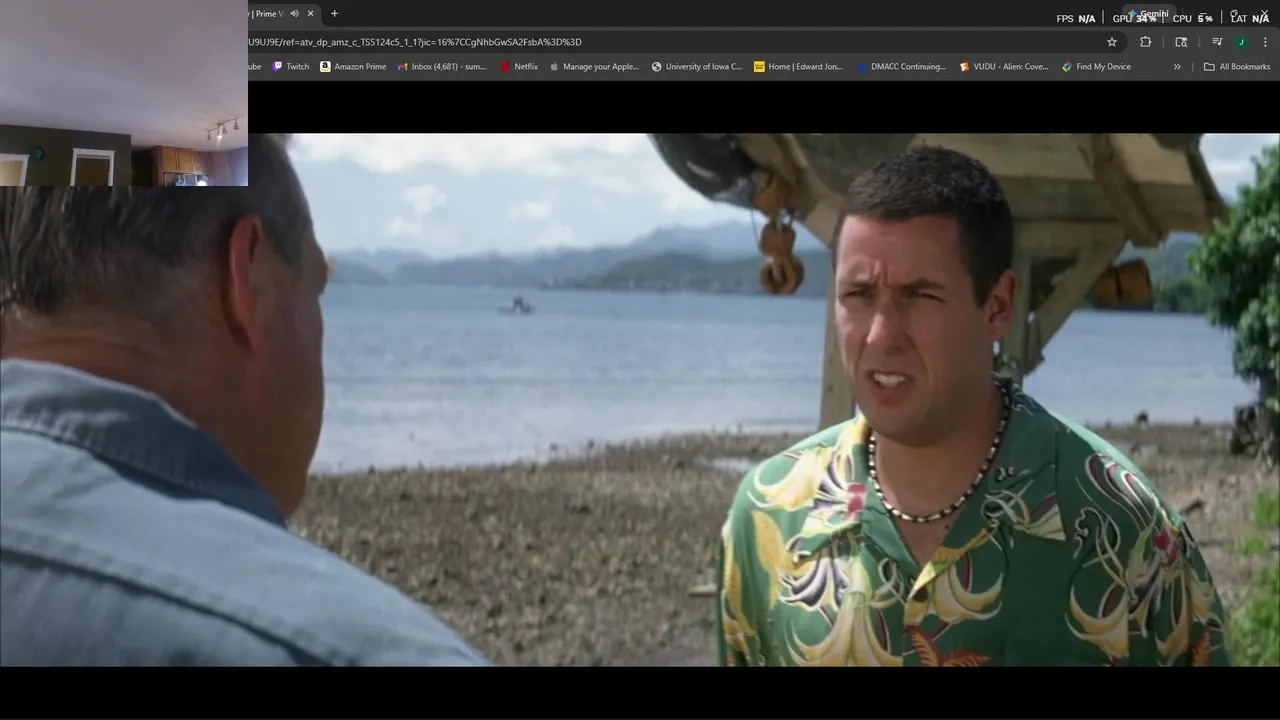Open a new browser tab
Screen dimensions: 1280x720
tap(334, 14)
